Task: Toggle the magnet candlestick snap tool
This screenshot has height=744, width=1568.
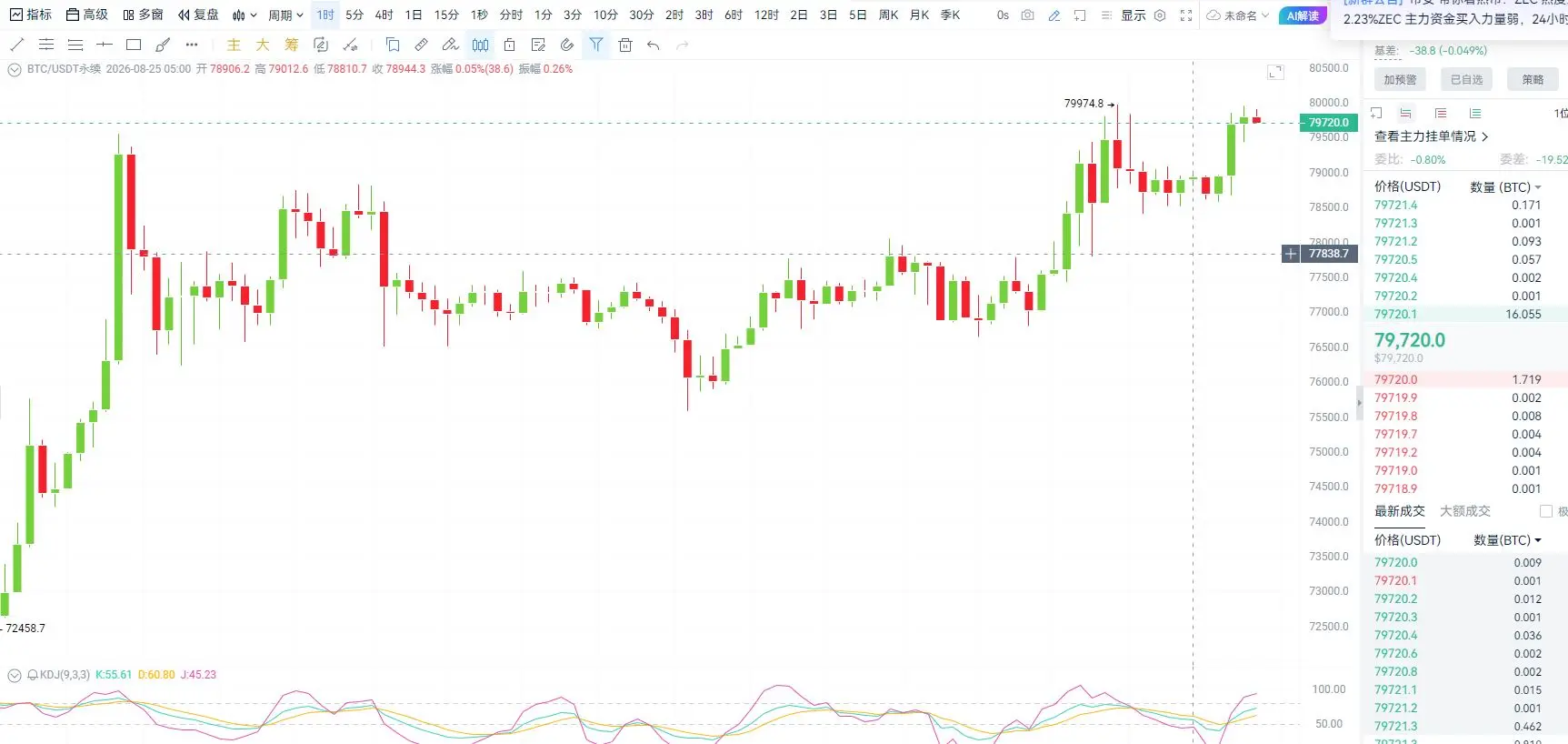Action: click(x=480, y=45)
